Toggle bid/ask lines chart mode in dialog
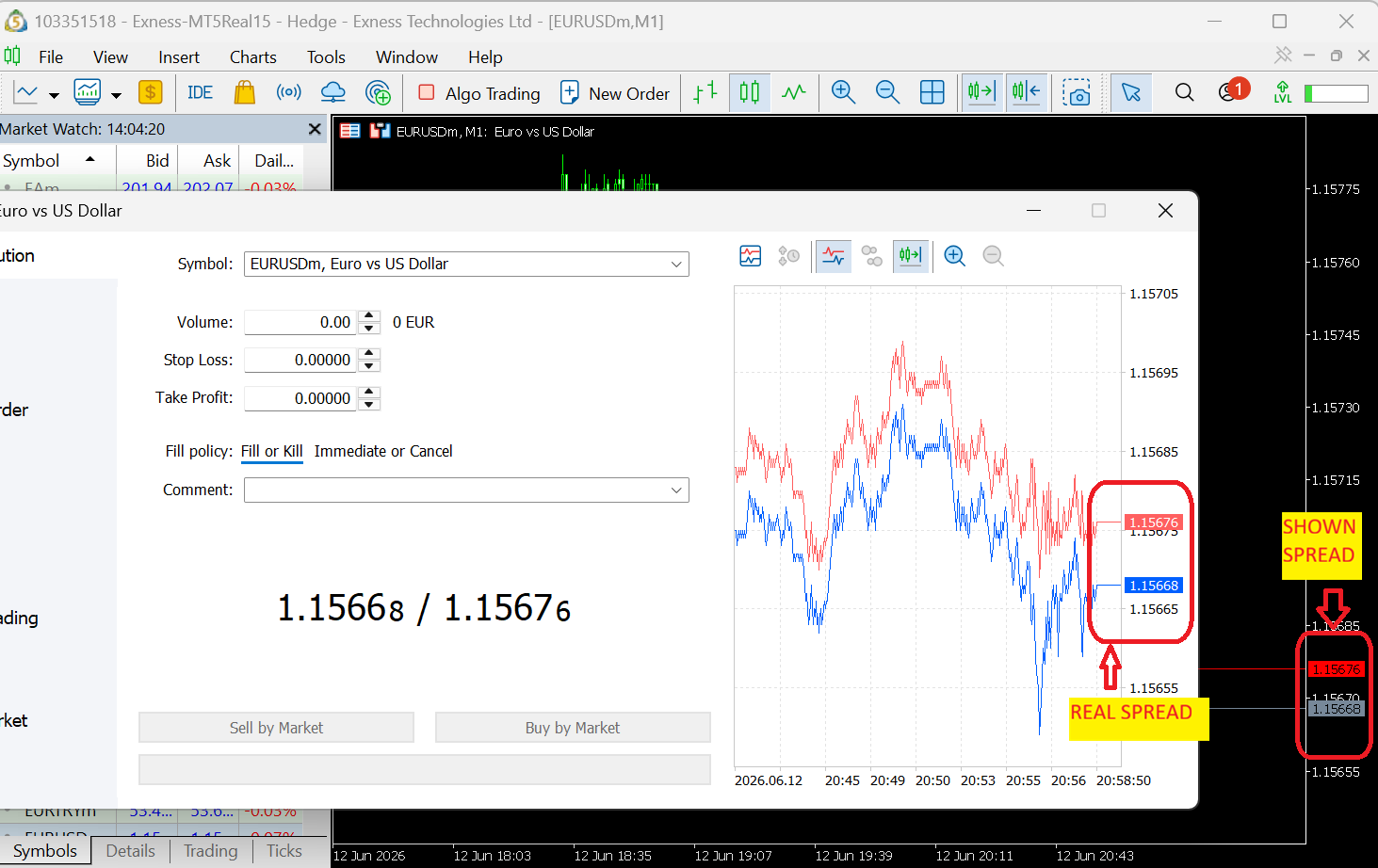The height and width of the screenshot is (868, 1378). pyautogui.click(x=834, y=256)
